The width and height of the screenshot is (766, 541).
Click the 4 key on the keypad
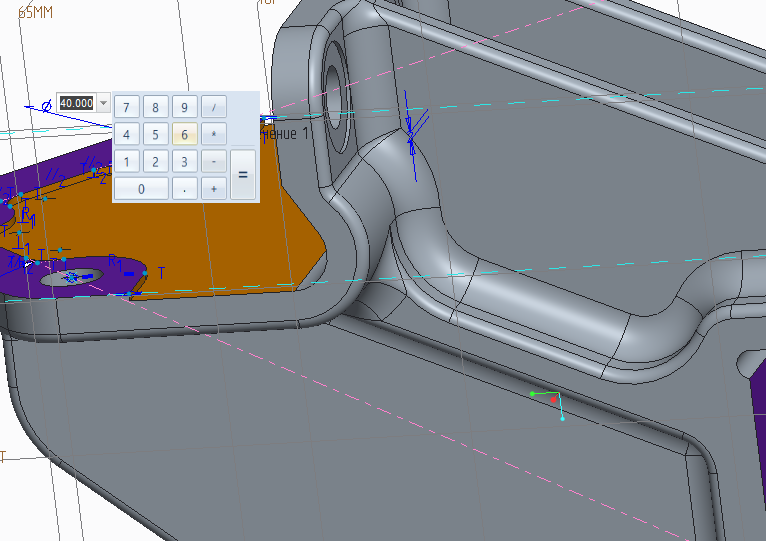(127, 134)
